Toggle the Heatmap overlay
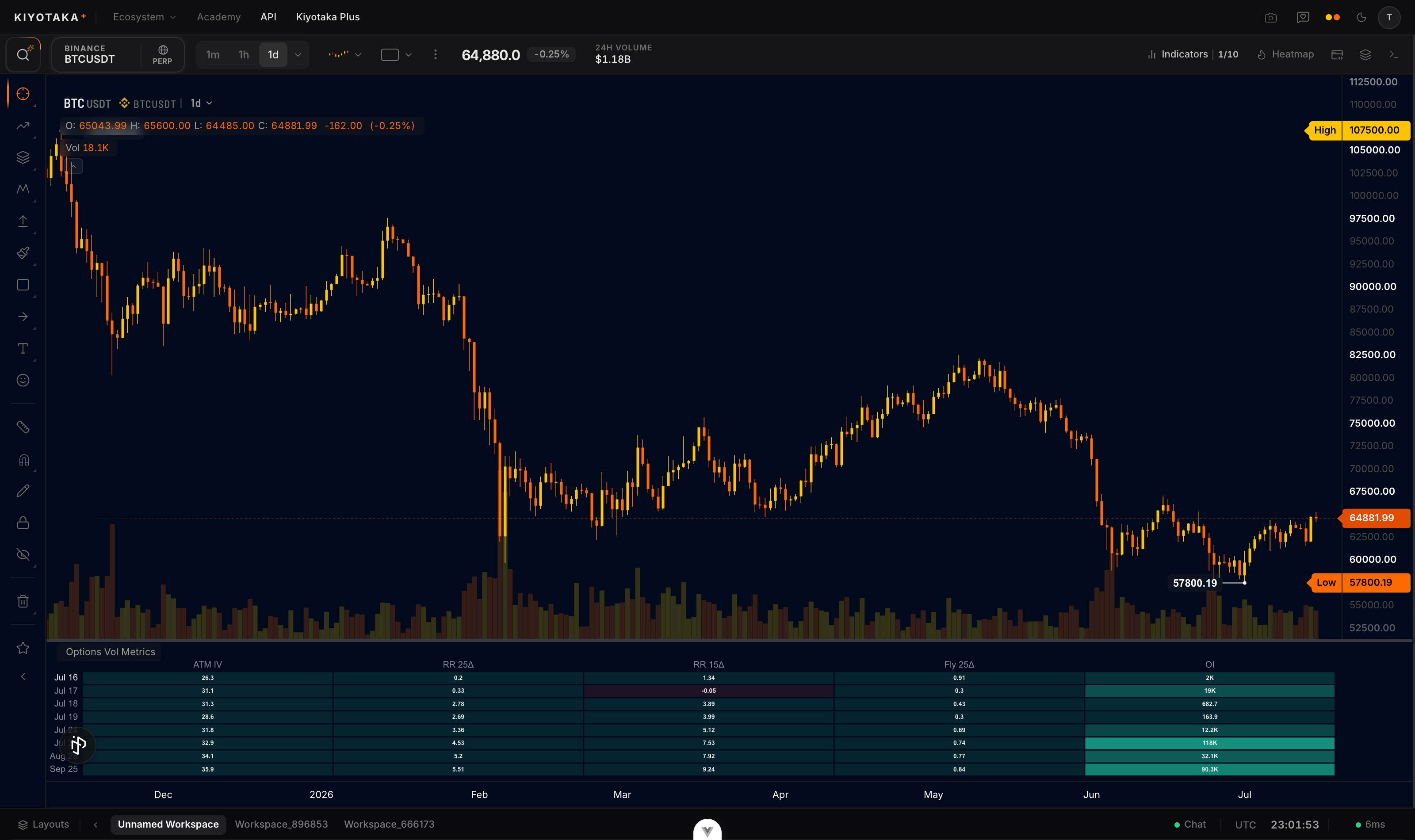 1285,54
